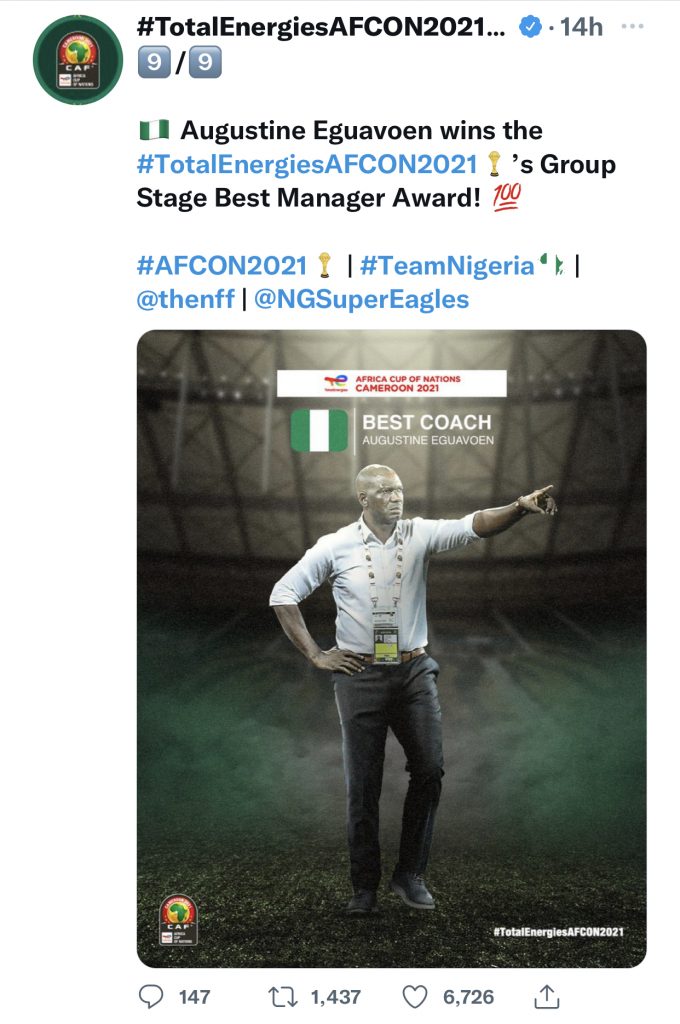Tap the retweet arrows icon
680x1024 pixels.
(x=282, y=996)
